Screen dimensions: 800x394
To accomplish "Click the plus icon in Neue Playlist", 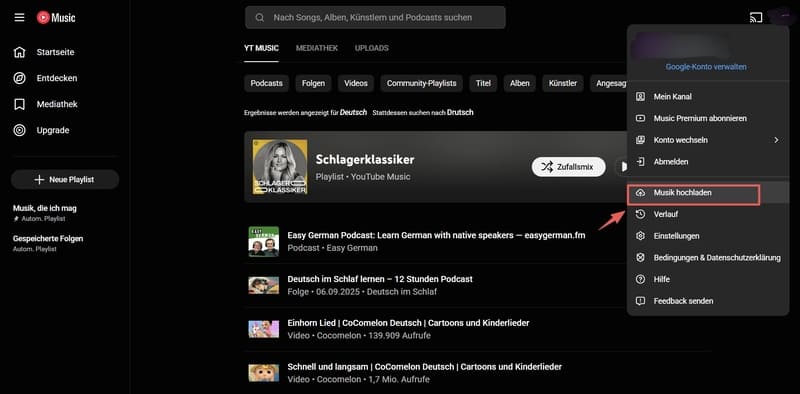I will [39, 180].
